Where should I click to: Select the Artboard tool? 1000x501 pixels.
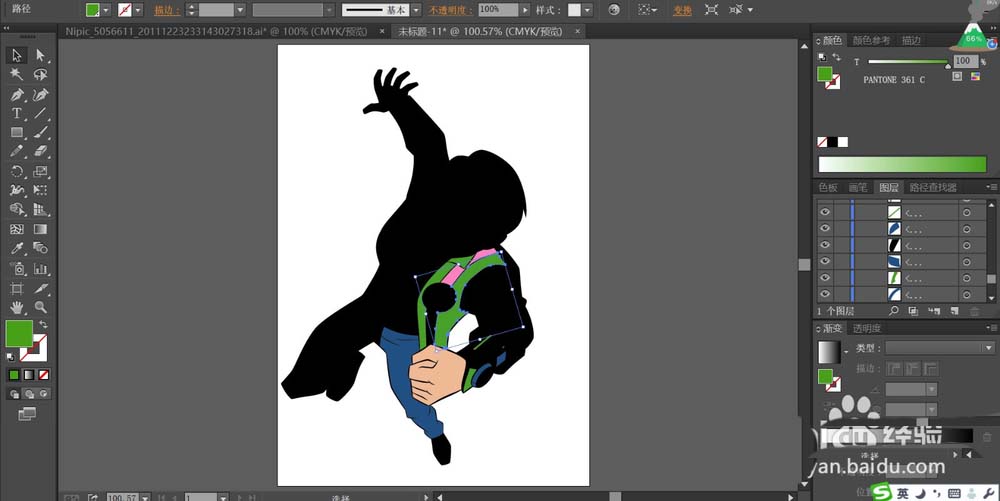point(17,289)
